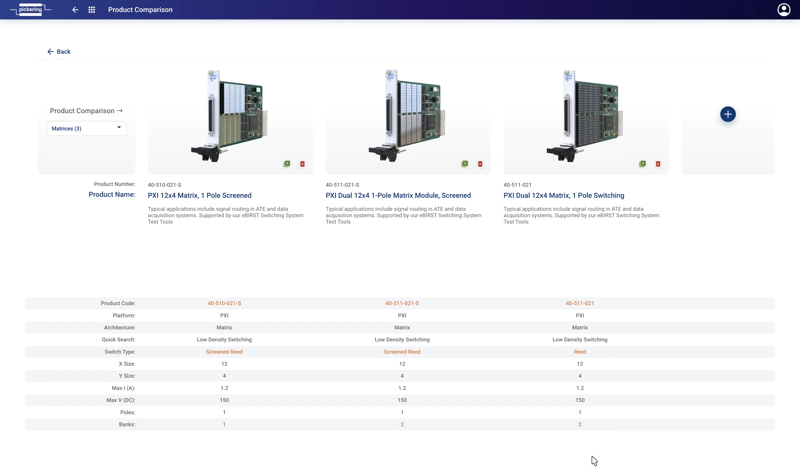Click the Max V (DC) row label
Image resolution: width=800 pixels, height=467 pixels.
(x=121, y=400)
